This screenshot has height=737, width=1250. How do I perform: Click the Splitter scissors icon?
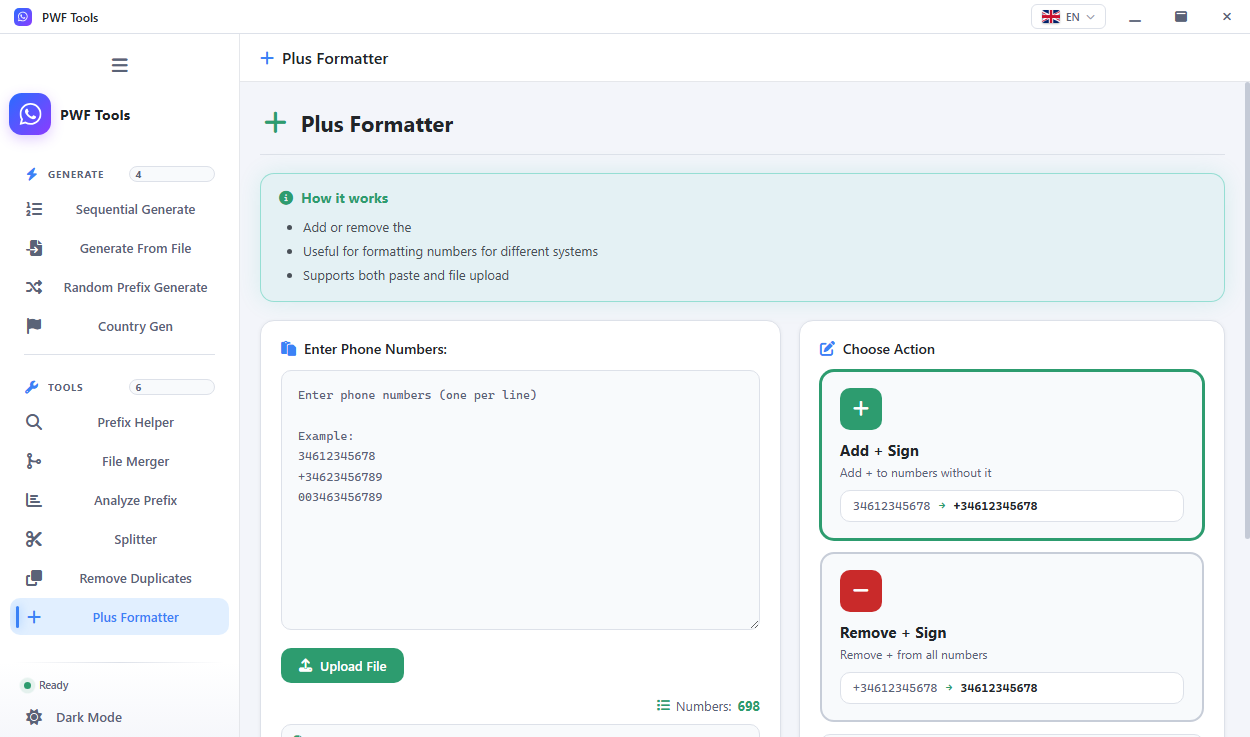tap(34, 539)
